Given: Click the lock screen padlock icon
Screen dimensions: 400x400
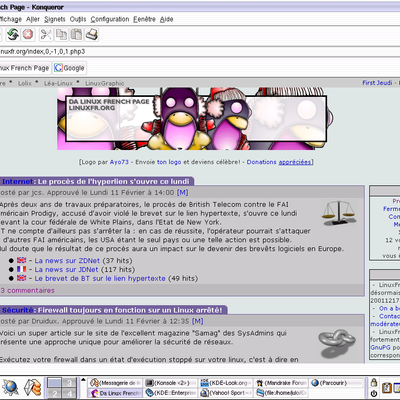Looking at the screenshot, I should point(374,382).
